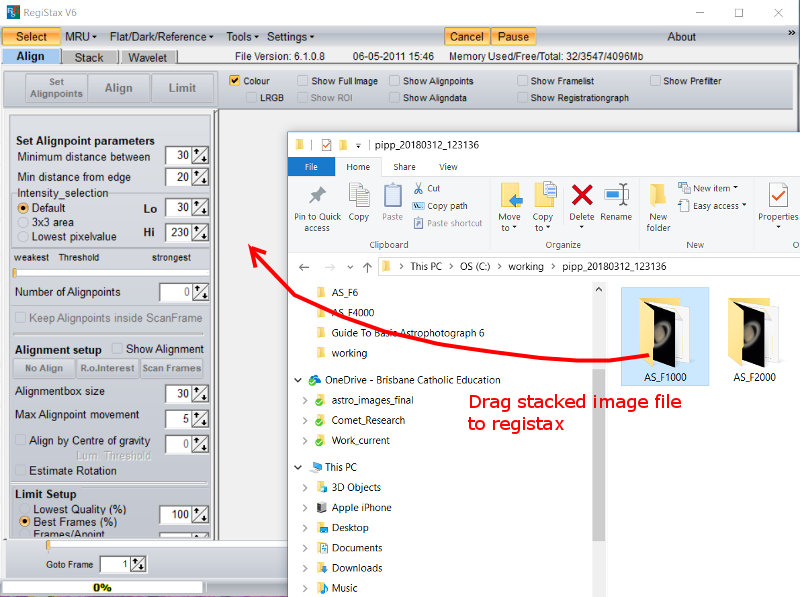Click the Select button in RegiStax
Screen dimensions: 800x597
pyautogui.click(x=31, y=37)
